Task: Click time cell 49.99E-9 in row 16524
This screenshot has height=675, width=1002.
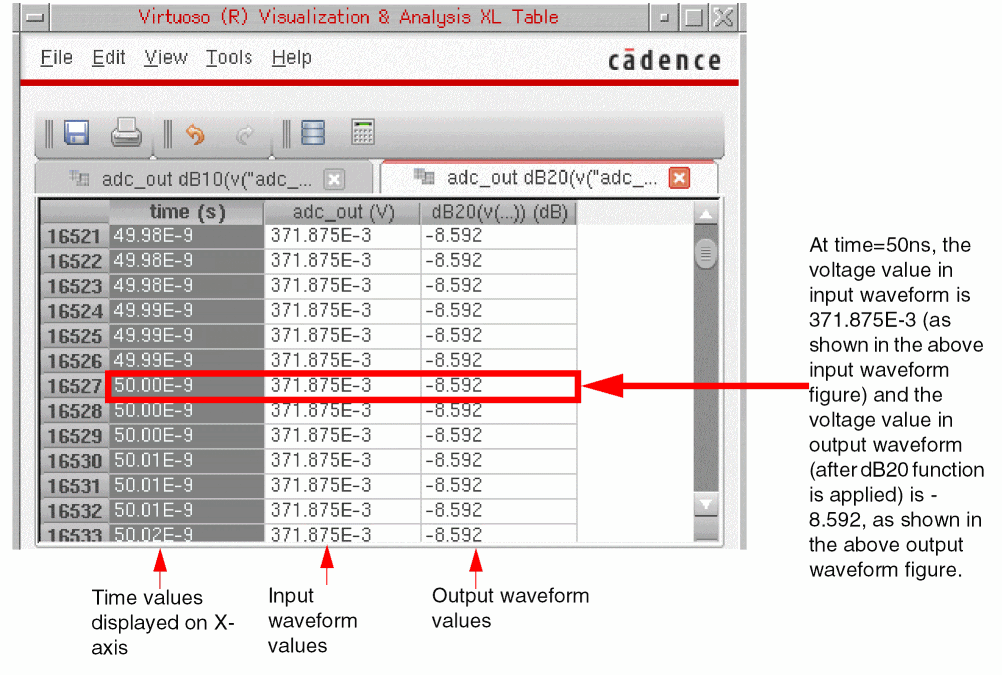Action: pos(187,311)
